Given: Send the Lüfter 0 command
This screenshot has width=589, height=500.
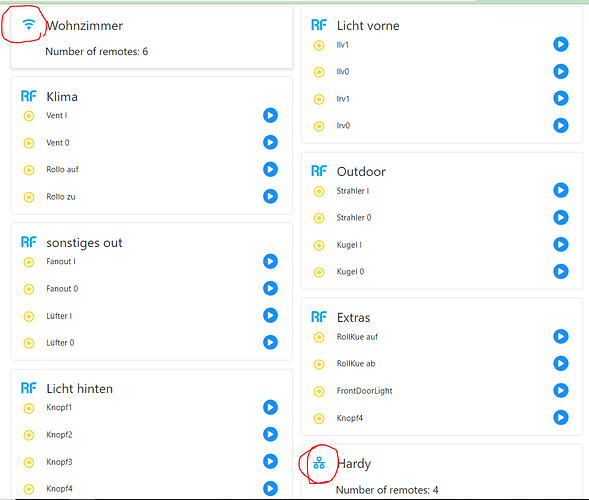Looking at the screenshot, I should coord(270,342).
